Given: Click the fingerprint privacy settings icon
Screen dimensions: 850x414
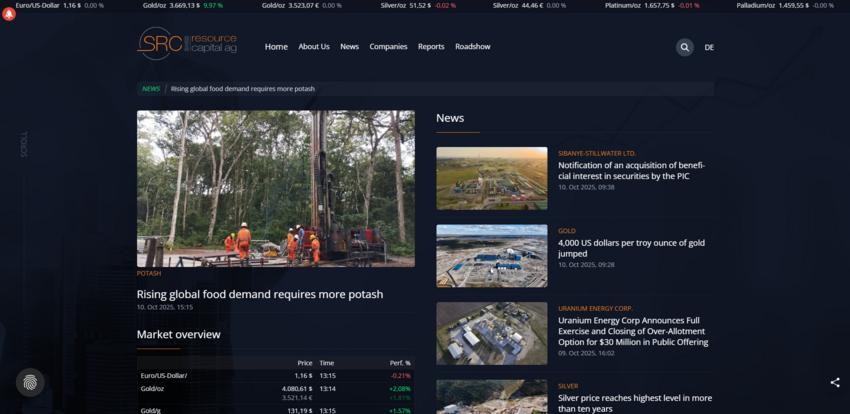Looking at the screenshot, I should point(30,382).
